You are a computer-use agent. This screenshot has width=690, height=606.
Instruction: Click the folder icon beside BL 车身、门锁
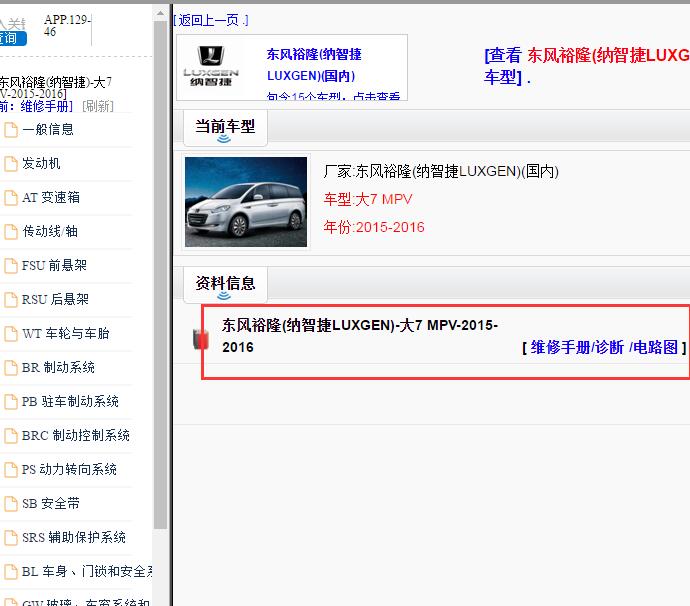pyautogui.click(x=11, y=572)
